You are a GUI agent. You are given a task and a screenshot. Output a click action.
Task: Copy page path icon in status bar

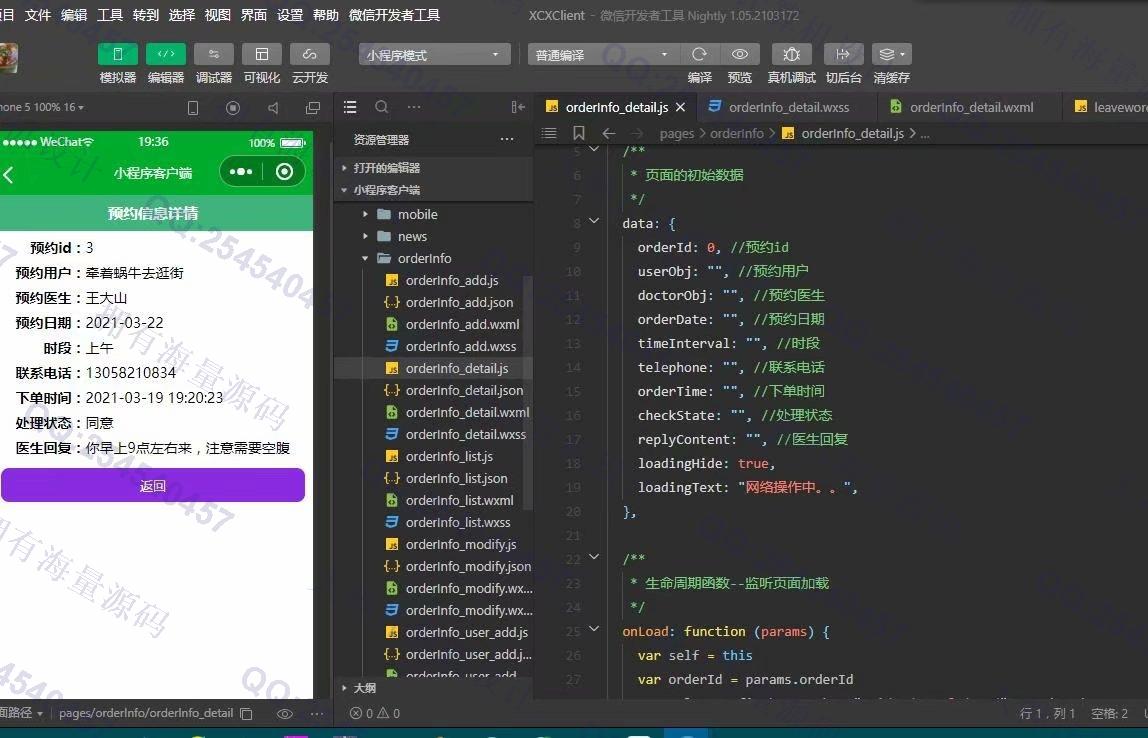point(247,713)
